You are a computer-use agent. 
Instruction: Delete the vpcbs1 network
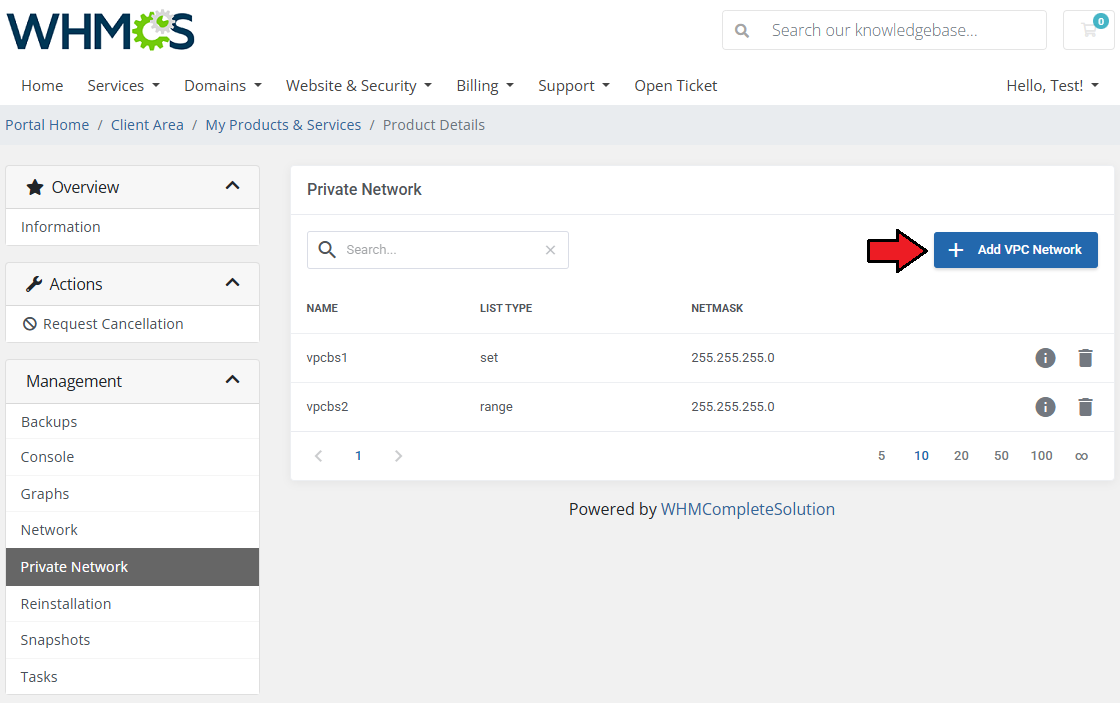(x=1085, y=358)
